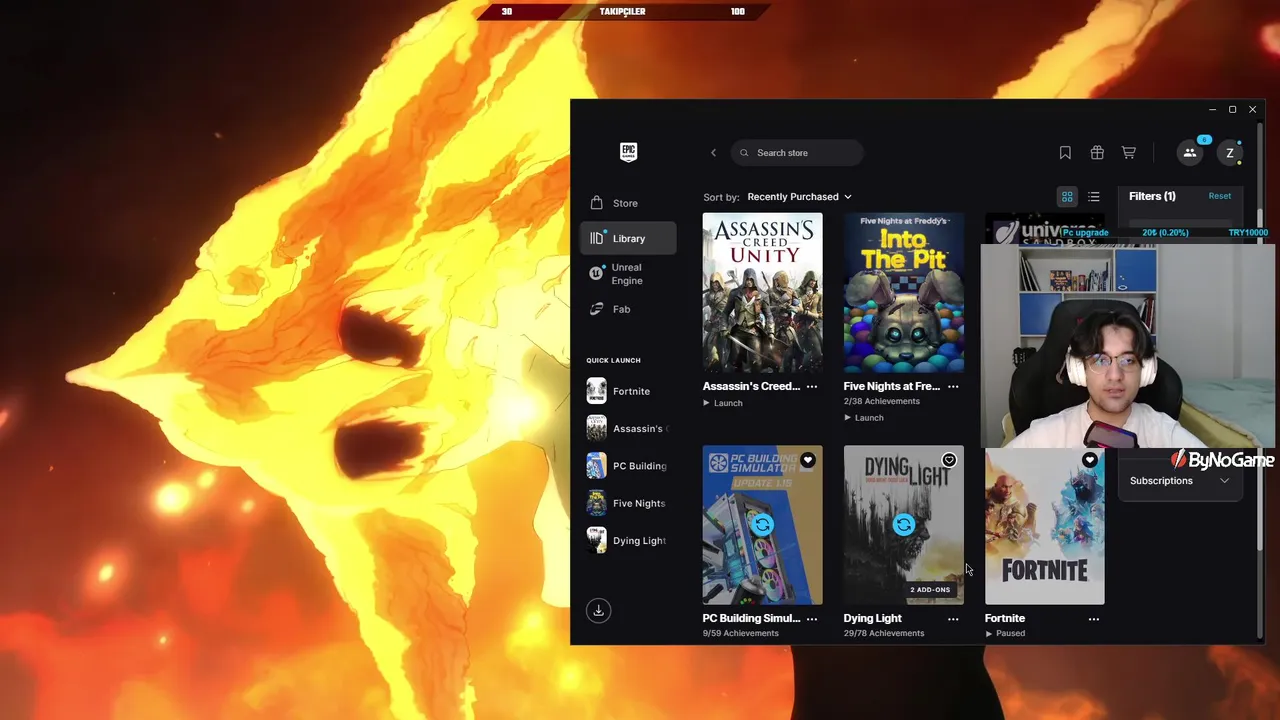This screenshot has height=720, width=1280.
Task: Favorite PC Building Simulator with heart icon
Action: pyautogui.click(x=807, y=460)
